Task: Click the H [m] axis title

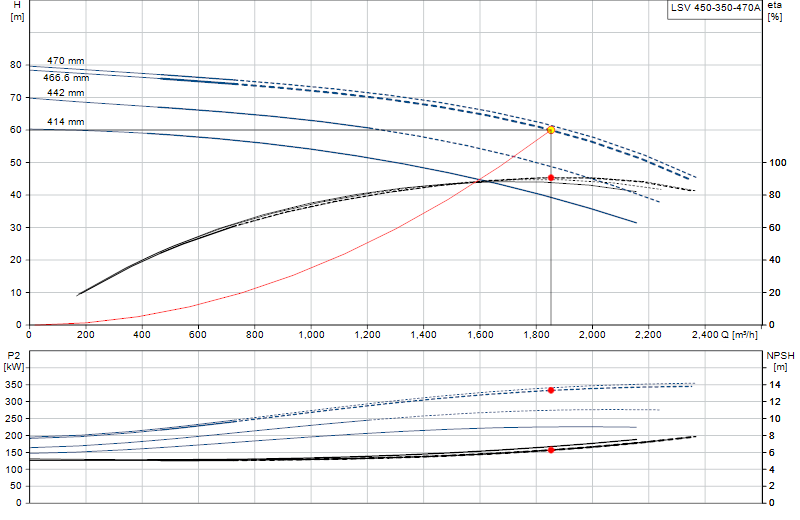Action: click(17, 11)
